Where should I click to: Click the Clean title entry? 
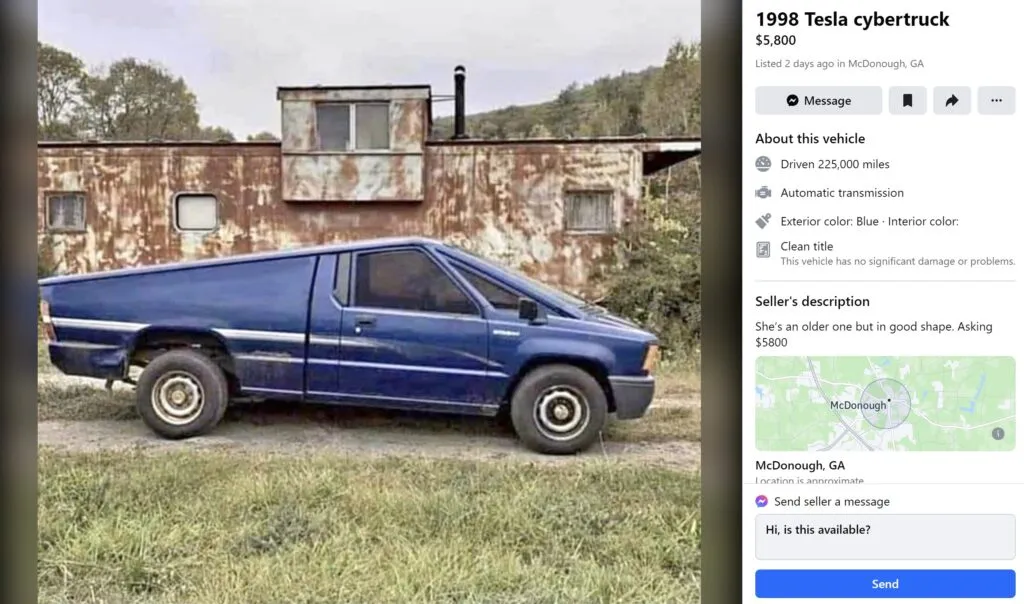click(x=885, y=253)
